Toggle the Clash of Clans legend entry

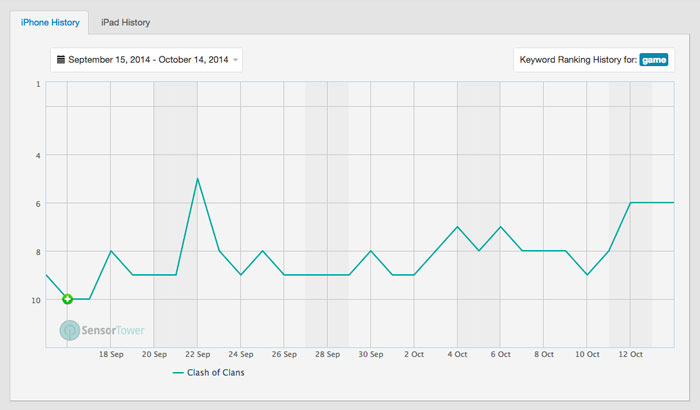208,372
